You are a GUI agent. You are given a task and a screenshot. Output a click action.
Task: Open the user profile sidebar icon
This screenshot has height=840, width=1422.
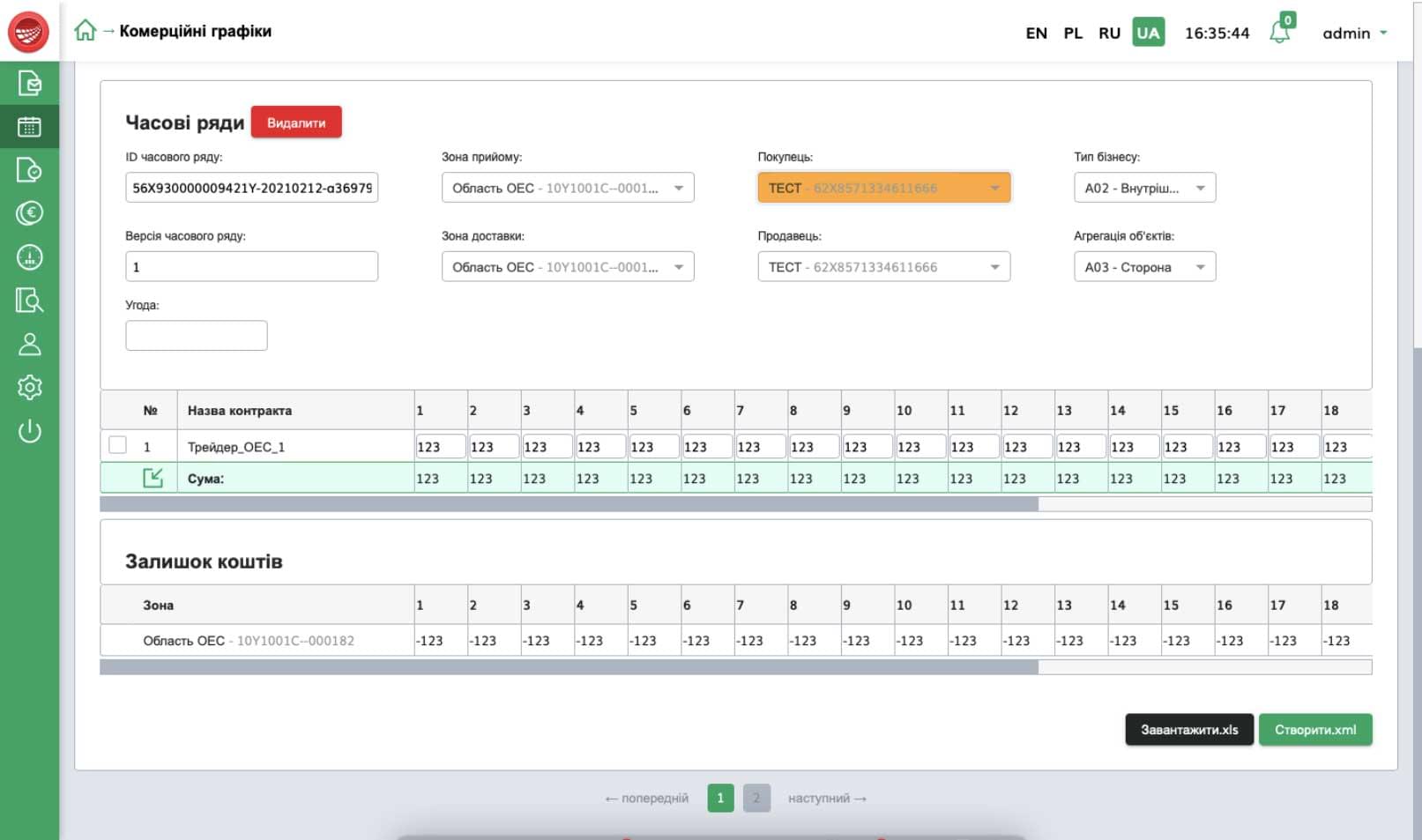pyautogui.click(x=29, y=344)
